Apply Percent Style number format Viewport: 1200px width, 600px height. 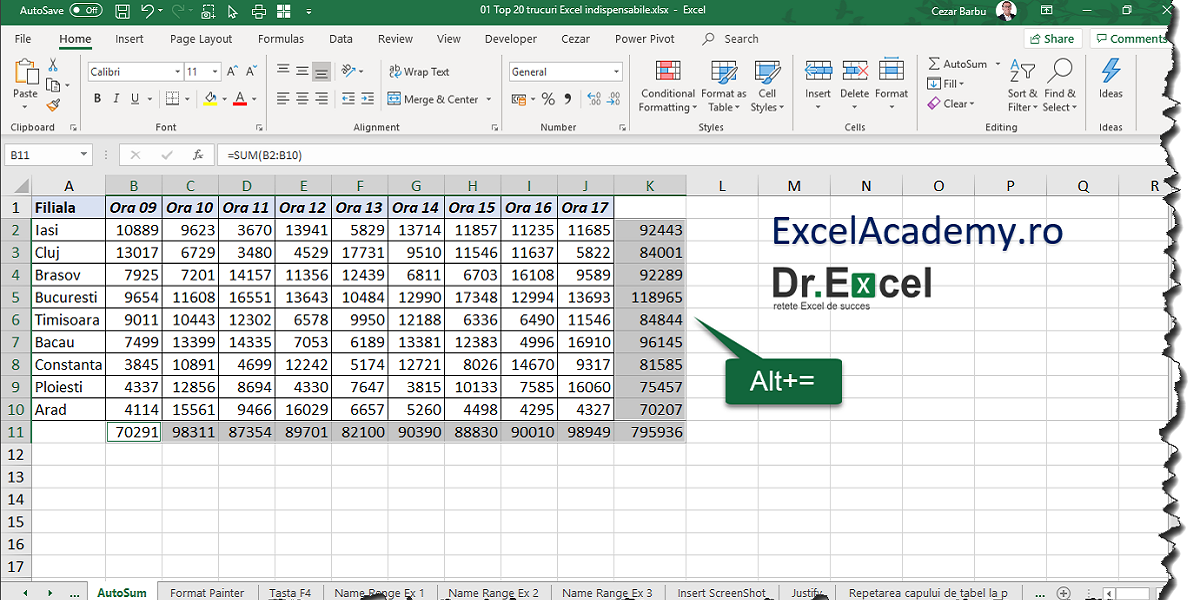point(549,99)
